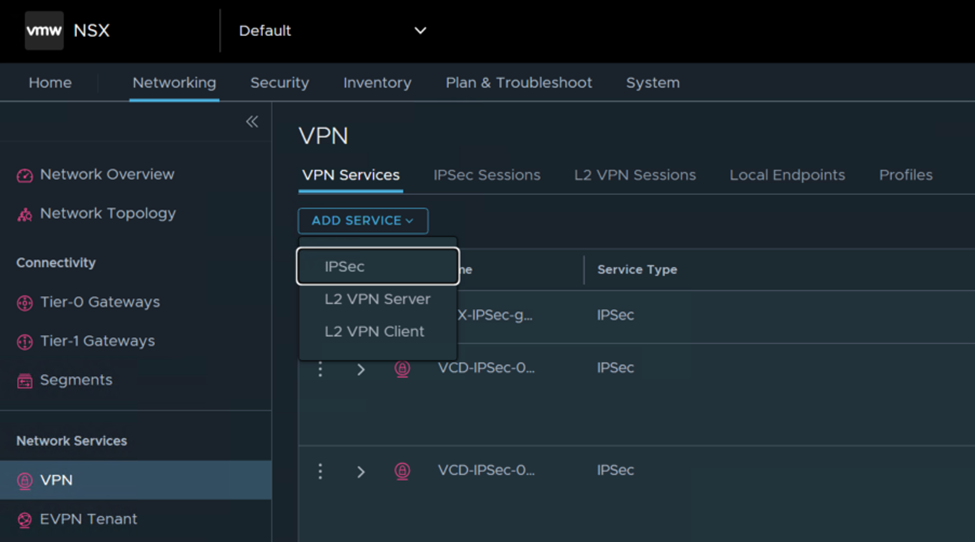Image resolution: width=975 pixels, height=542 pixels.
Task: Select IPSec from the Add Service menu
Action: (378, 266)
